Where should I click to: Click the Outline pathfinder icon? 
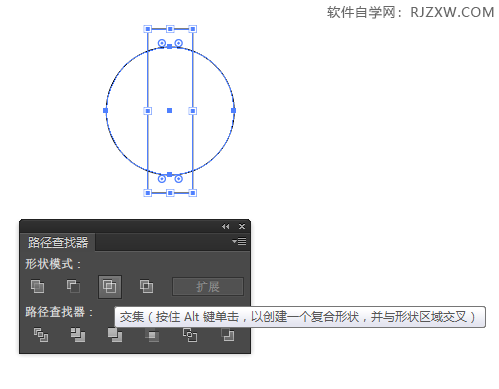190,335
